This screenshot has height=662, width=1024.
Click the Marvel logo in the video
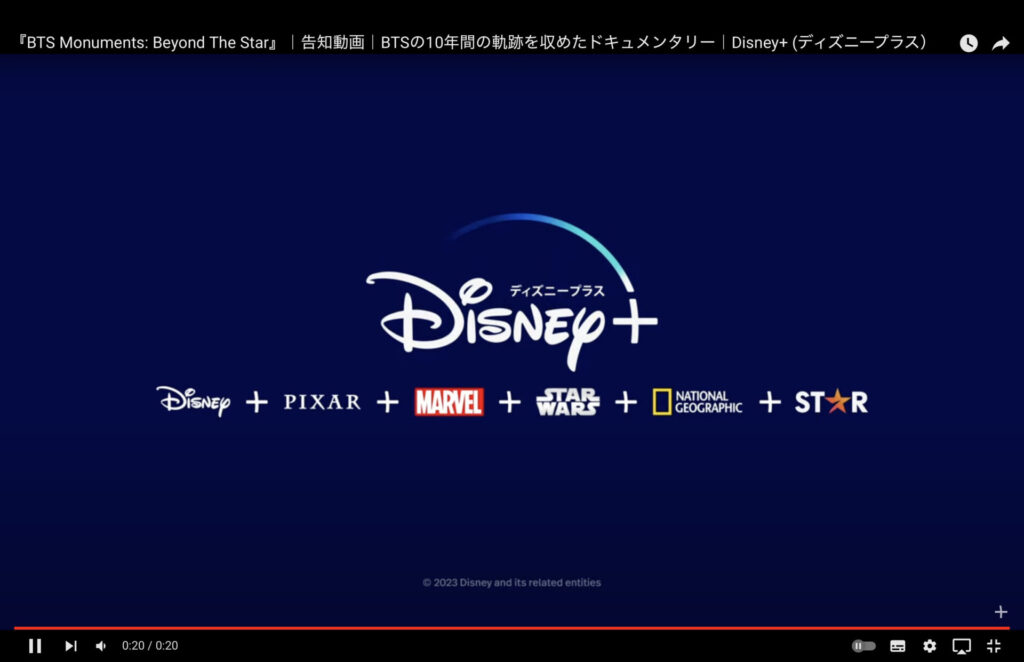point(449,402)
